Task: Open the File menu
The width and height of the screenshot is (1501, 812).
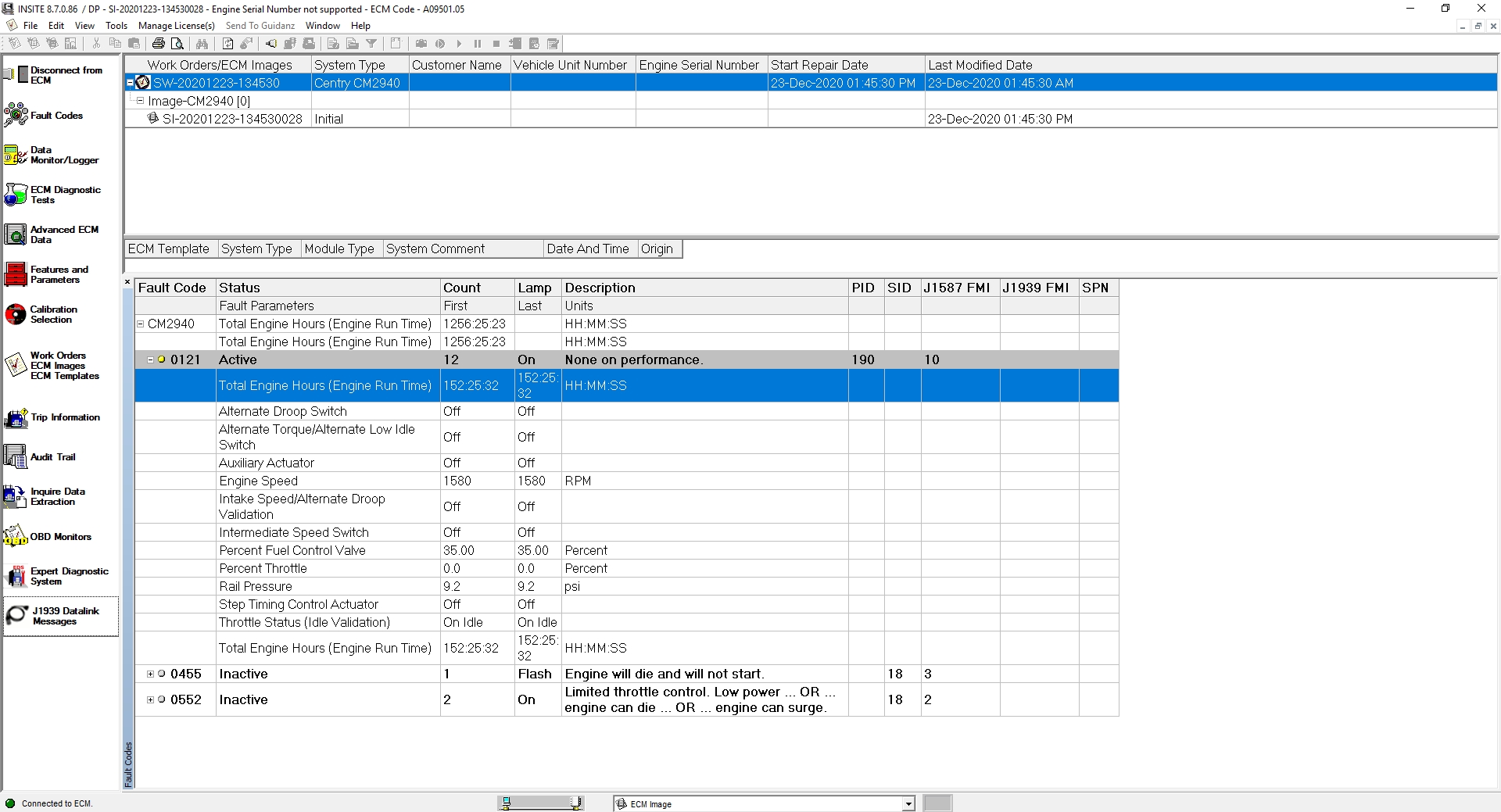Action: tap(30, 26)
